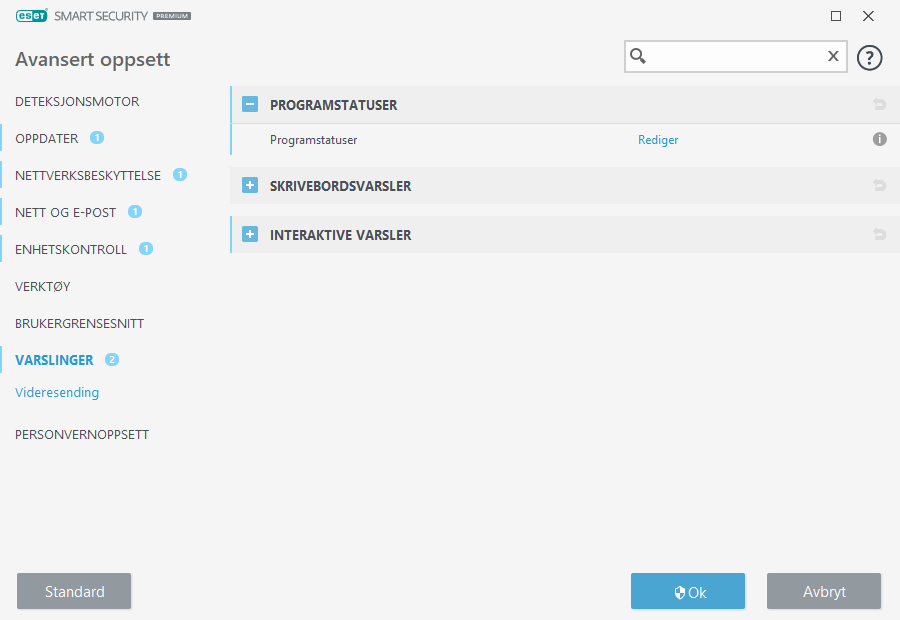Open ENHETSKONTROLL settings

[x=71, y=250]
